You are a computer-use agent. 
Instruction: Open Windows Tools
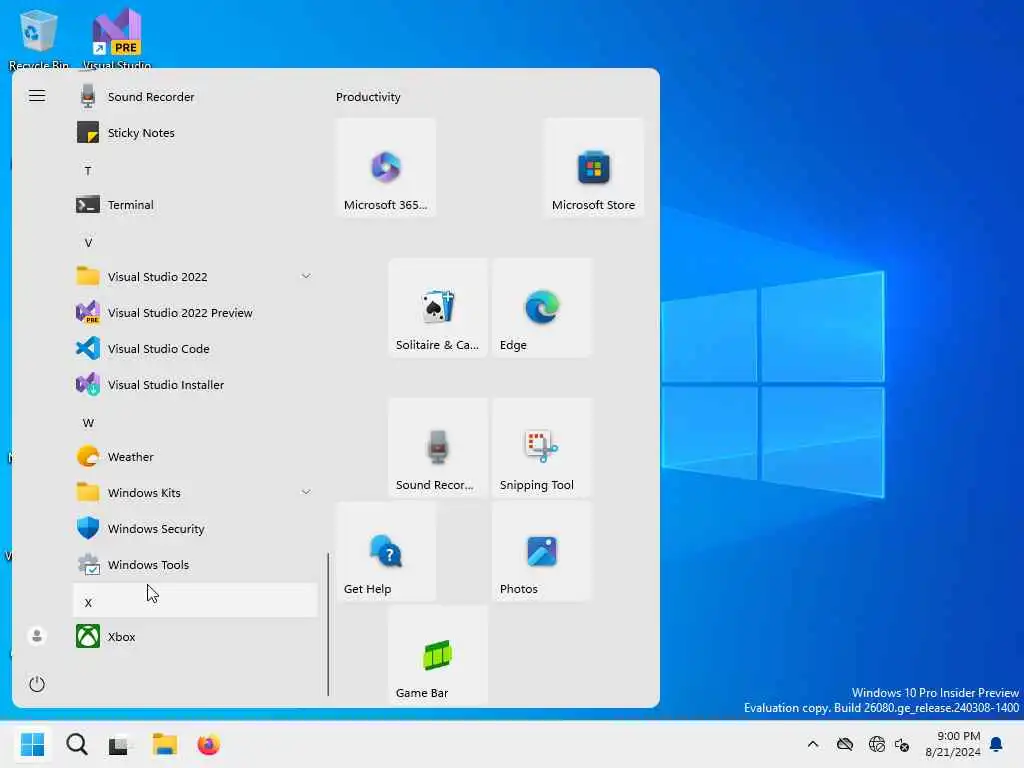tap(195, 565)
